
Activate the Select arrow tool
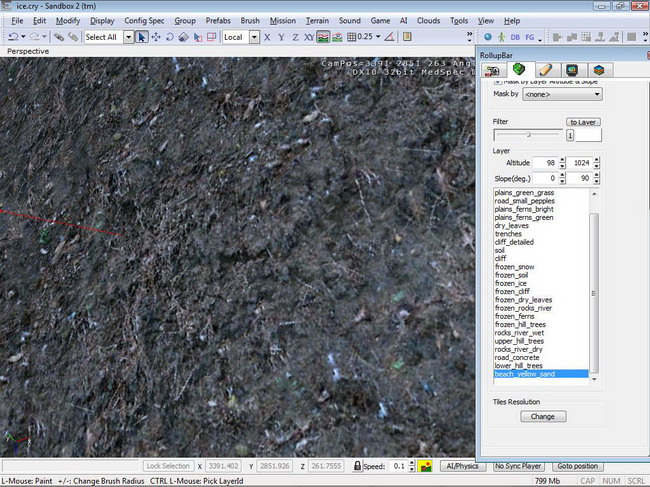pyautogui.click(x=142, y=37)
